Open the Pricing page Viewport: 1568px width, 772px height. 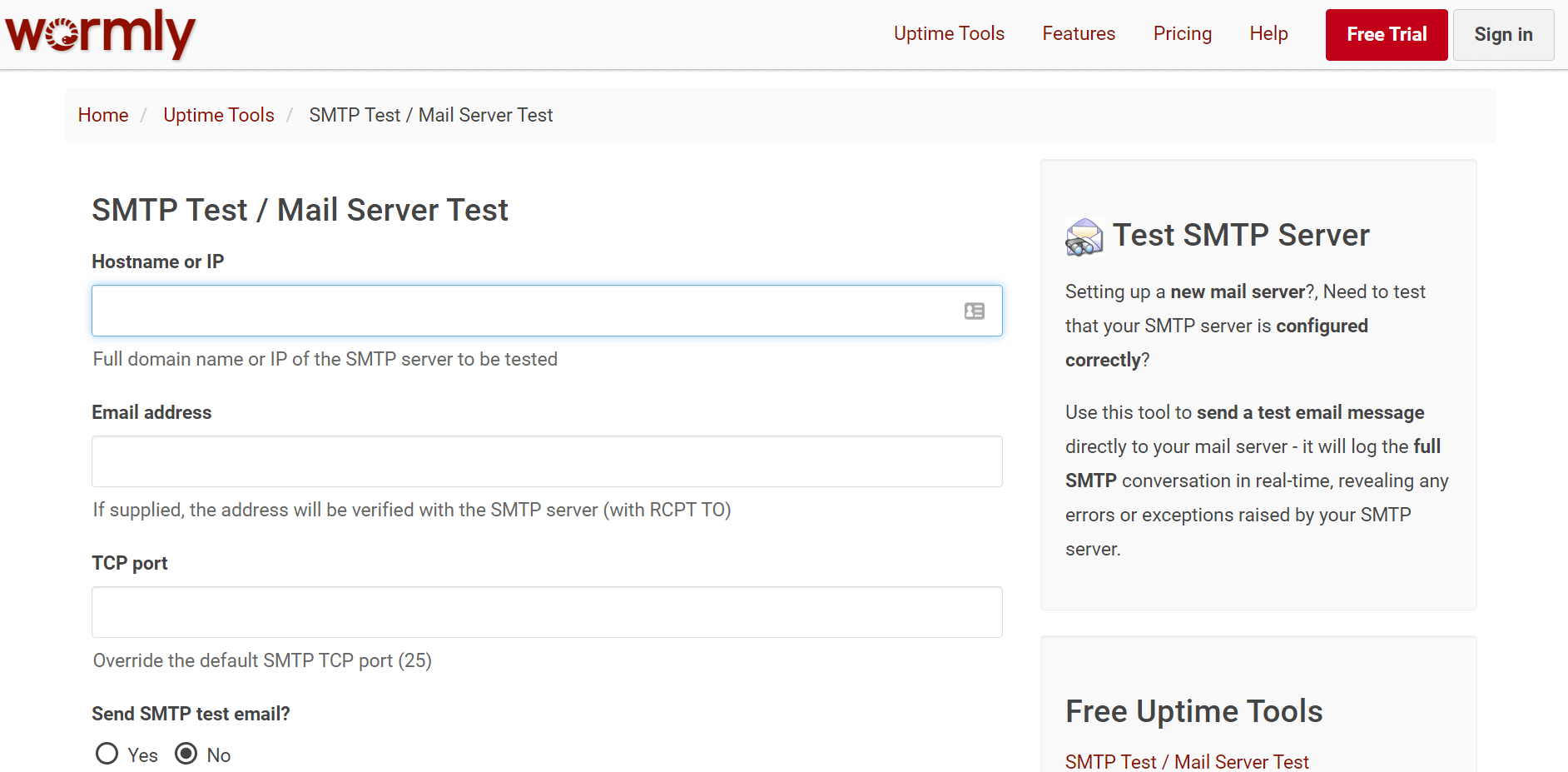(1183, 34)
